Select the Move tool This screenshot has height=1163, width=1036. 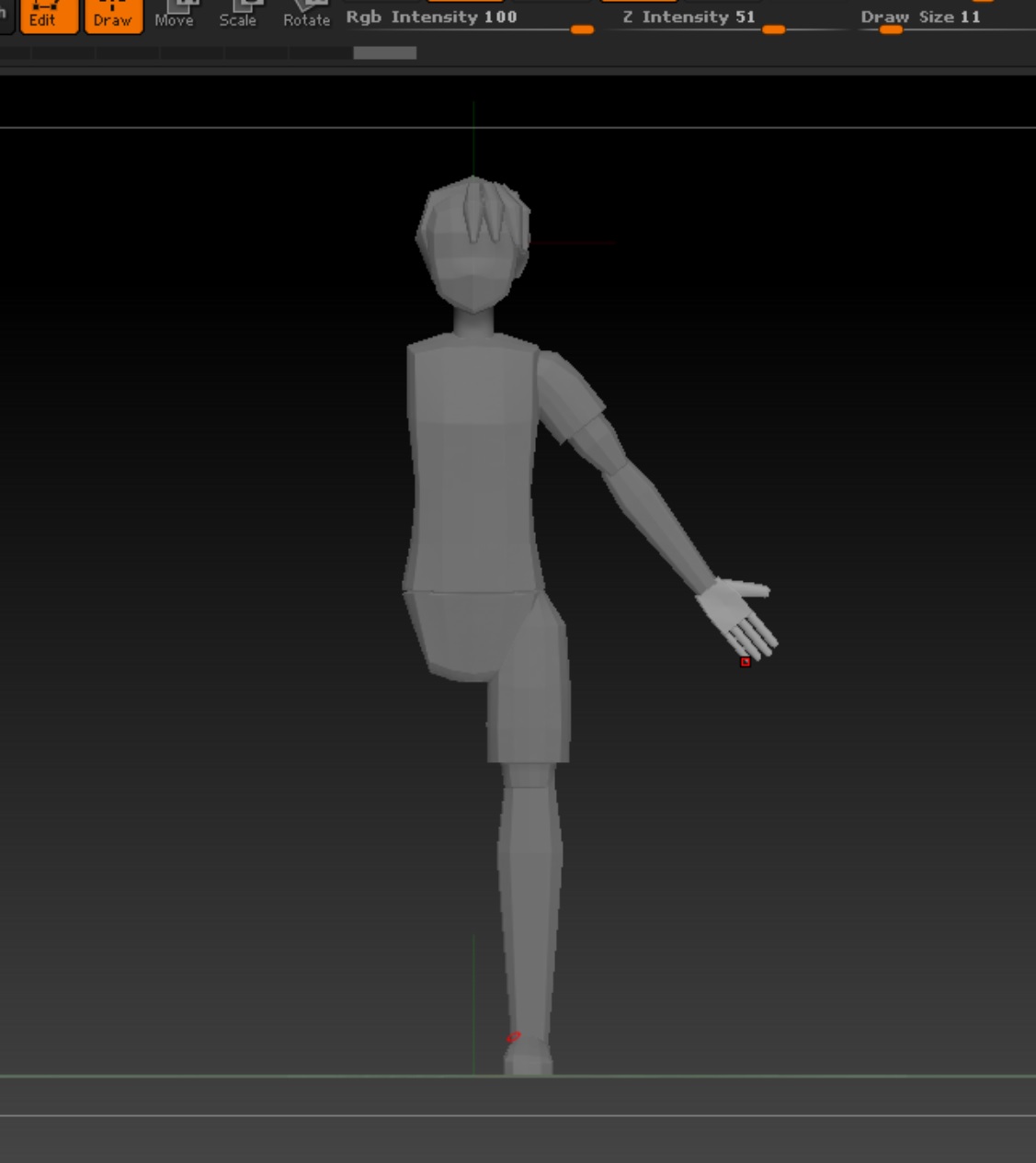[x=174, y=16]
